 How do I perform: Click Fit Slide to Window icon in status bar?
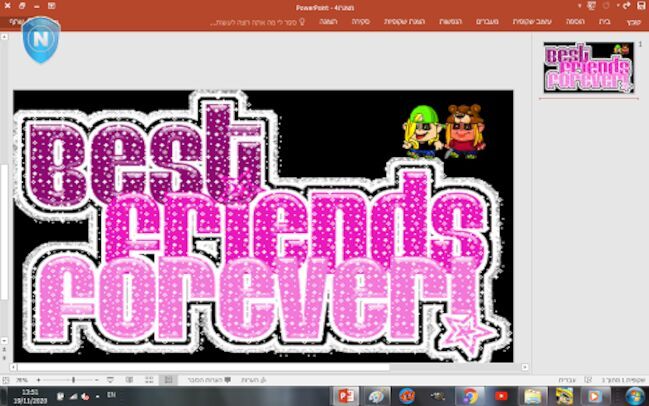coord(6,380)
